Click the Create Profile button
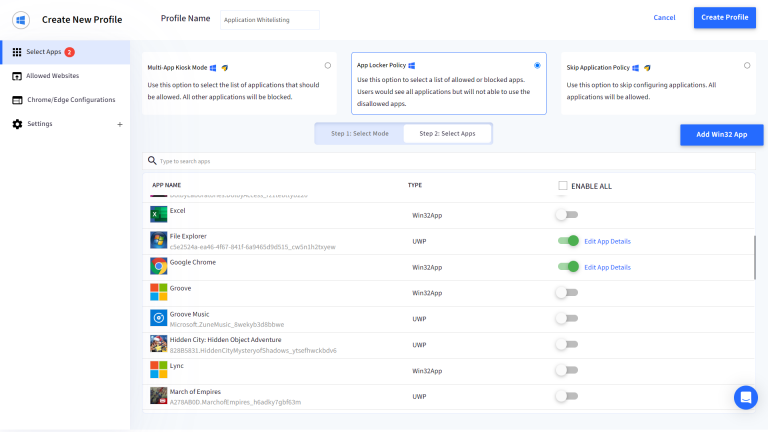This screenshot has height=432, width=768. tap(724, 18)
